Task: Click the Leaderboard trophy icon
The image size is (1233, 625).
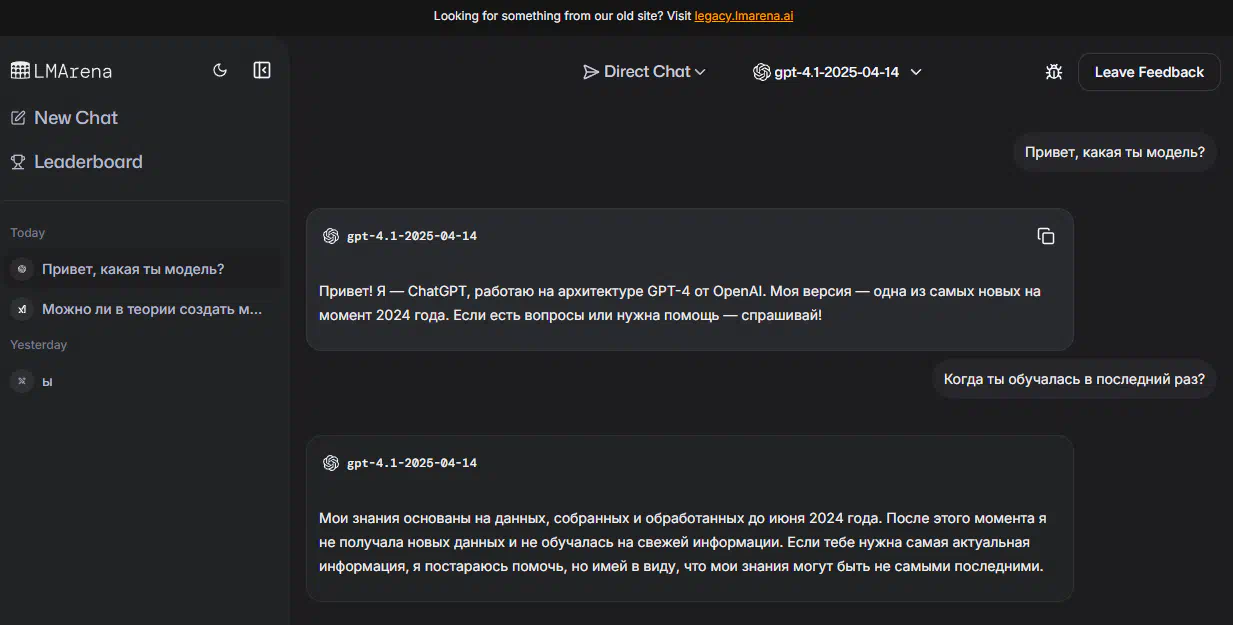Action: coord(18,162)
